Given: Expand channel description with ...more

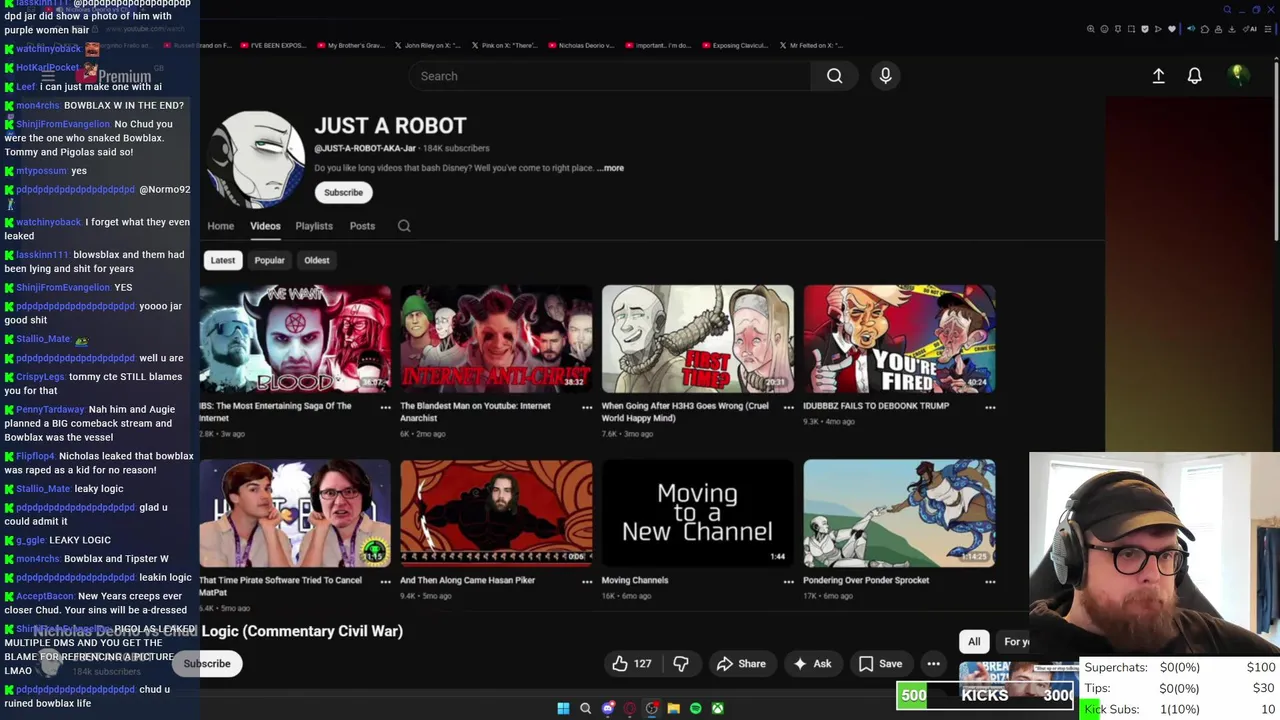Looking at the screenshot, I should click(x=610, y=168).
